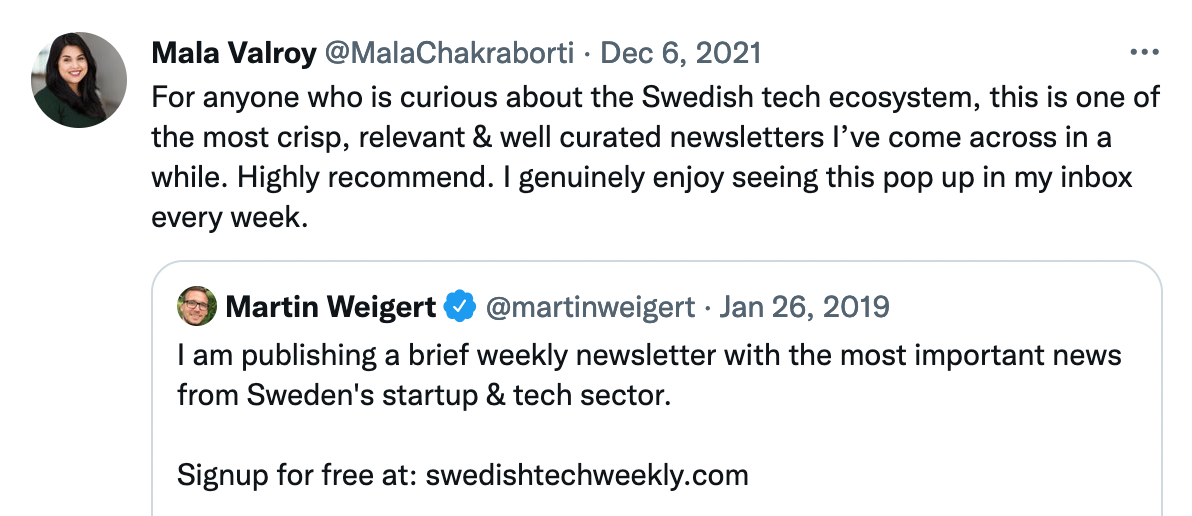Open the quoted tweet dated Jan 26, 2019
Image resolution: width=1192 pixels, height=516 pixels.
804,307
